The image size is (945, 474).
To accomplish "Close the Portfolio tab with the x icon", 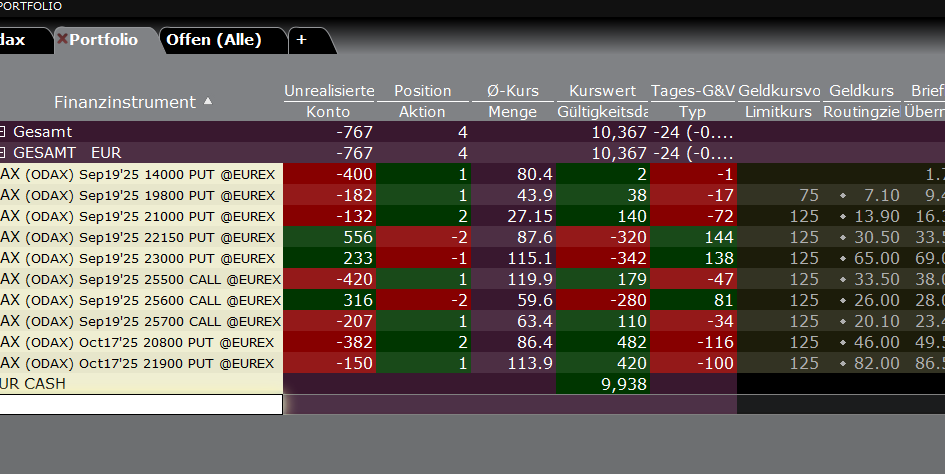I will click(62, 39).
